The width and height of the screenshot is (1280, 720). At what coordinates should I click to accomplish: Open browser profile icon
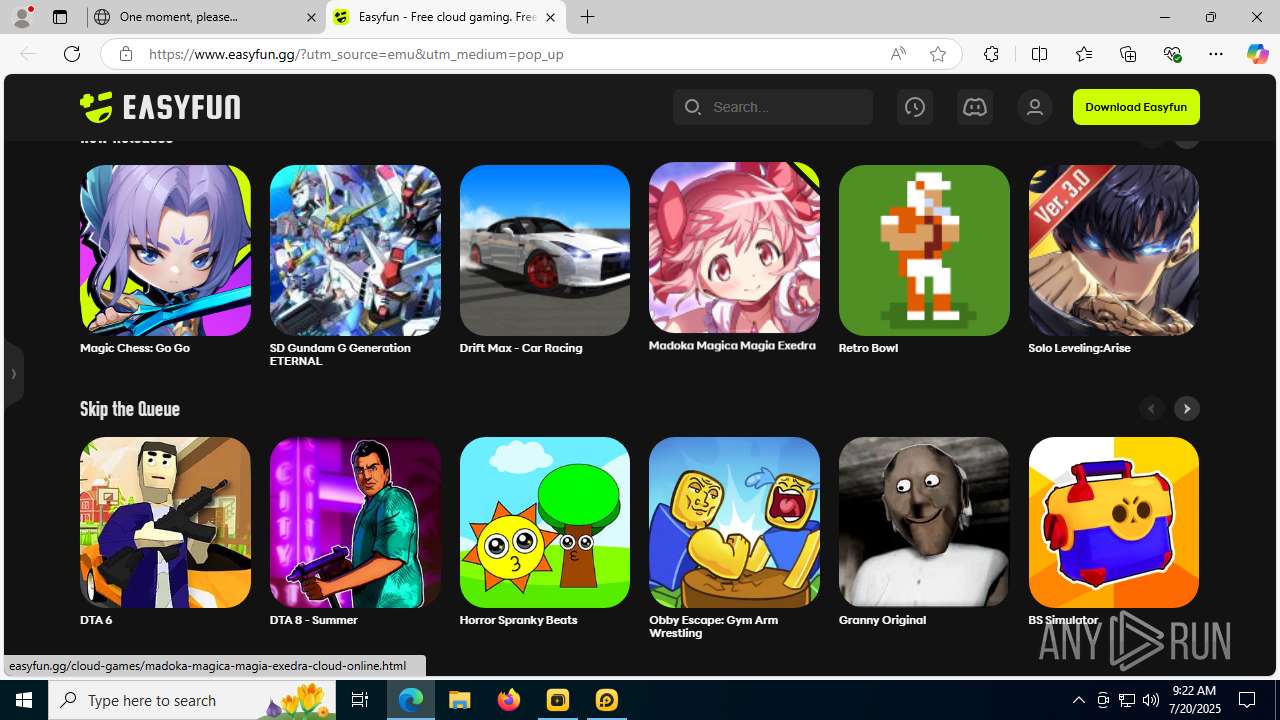pos(22,17)
